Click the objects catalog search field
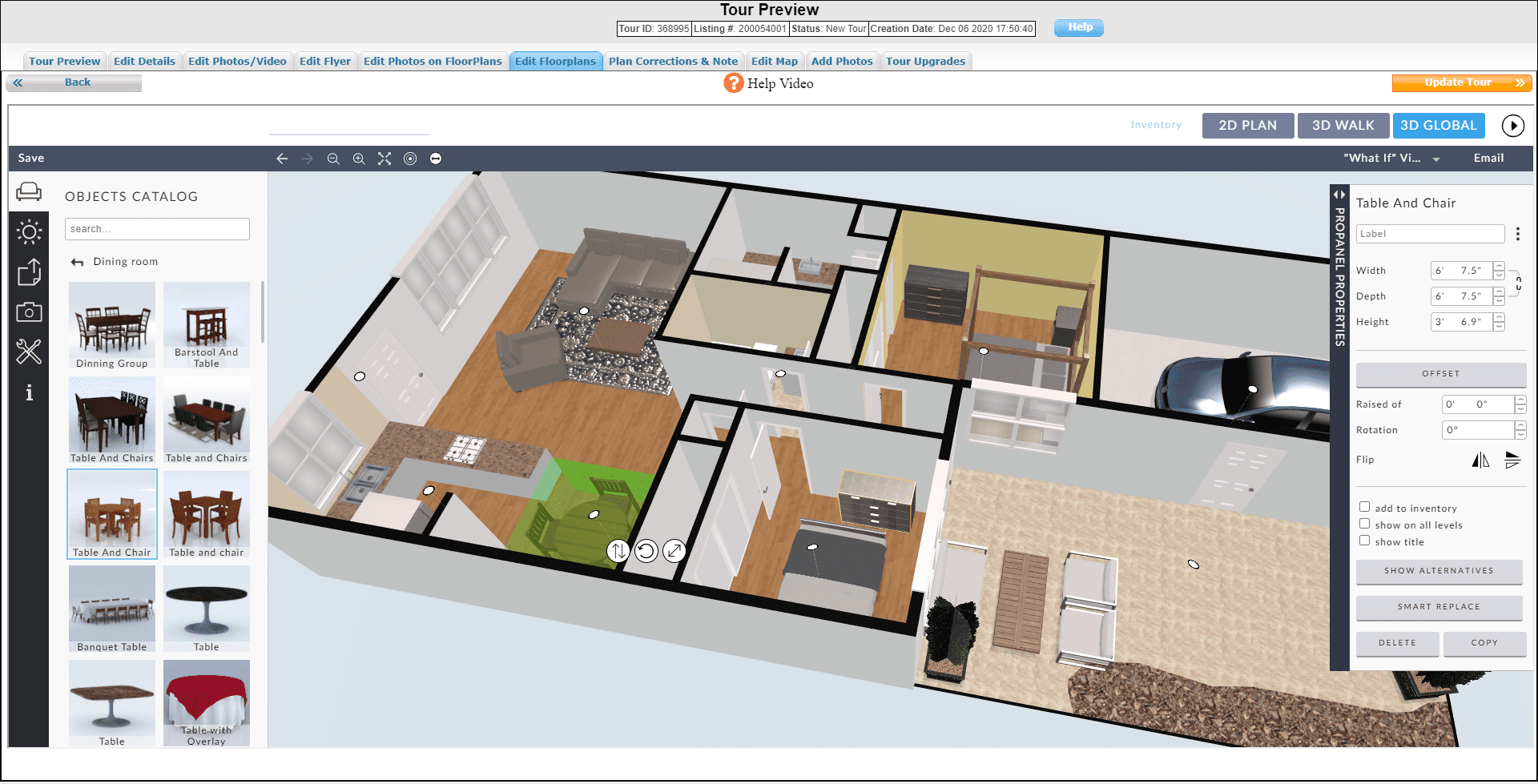This screenshot has width=1538, height=784. (157, 229)
